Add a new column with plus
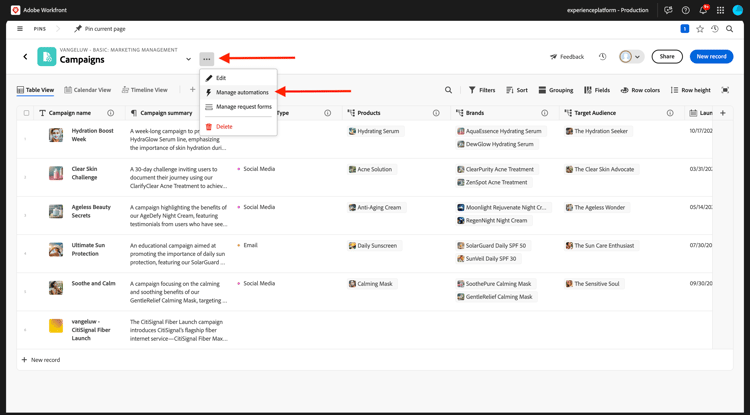The image size is (750, 415). 723,113
